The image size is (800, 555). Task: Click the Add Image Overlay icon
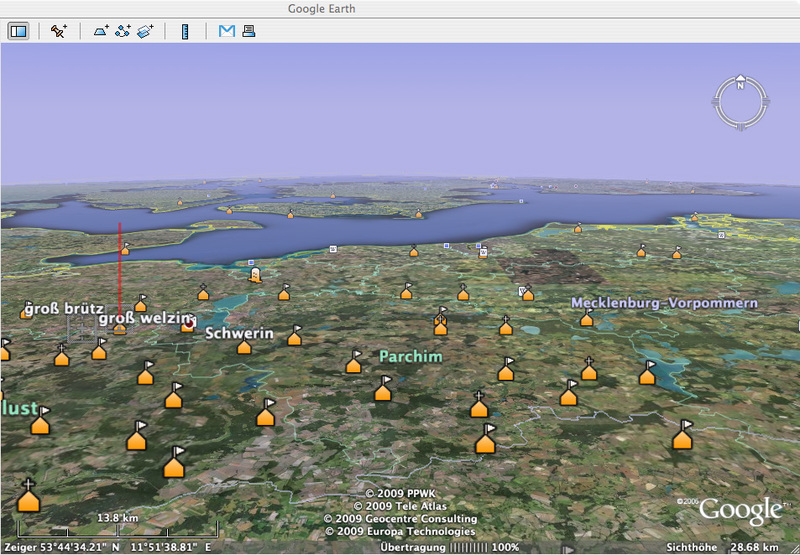click(146, 31)
